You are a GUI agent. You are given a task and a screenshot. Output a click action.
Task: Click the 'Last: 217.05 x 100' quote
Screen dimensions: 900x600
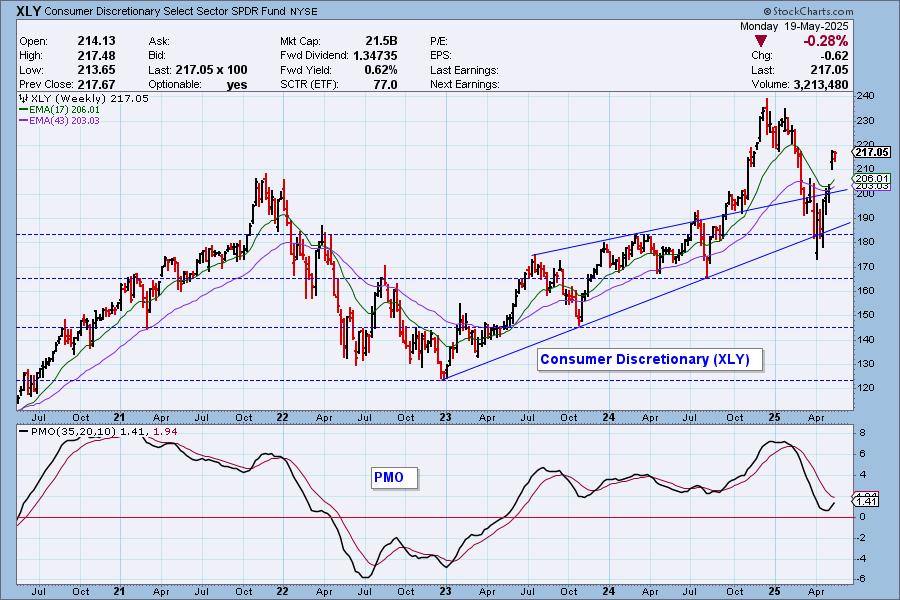198,70
